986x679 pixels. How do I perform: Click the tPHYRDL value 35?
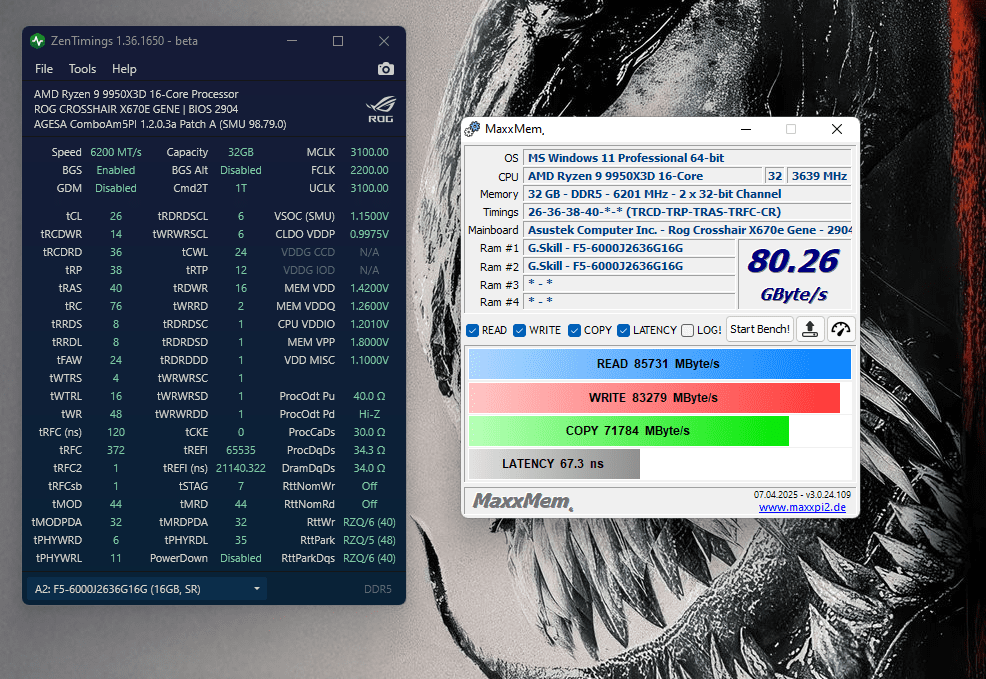click(241, 540)
